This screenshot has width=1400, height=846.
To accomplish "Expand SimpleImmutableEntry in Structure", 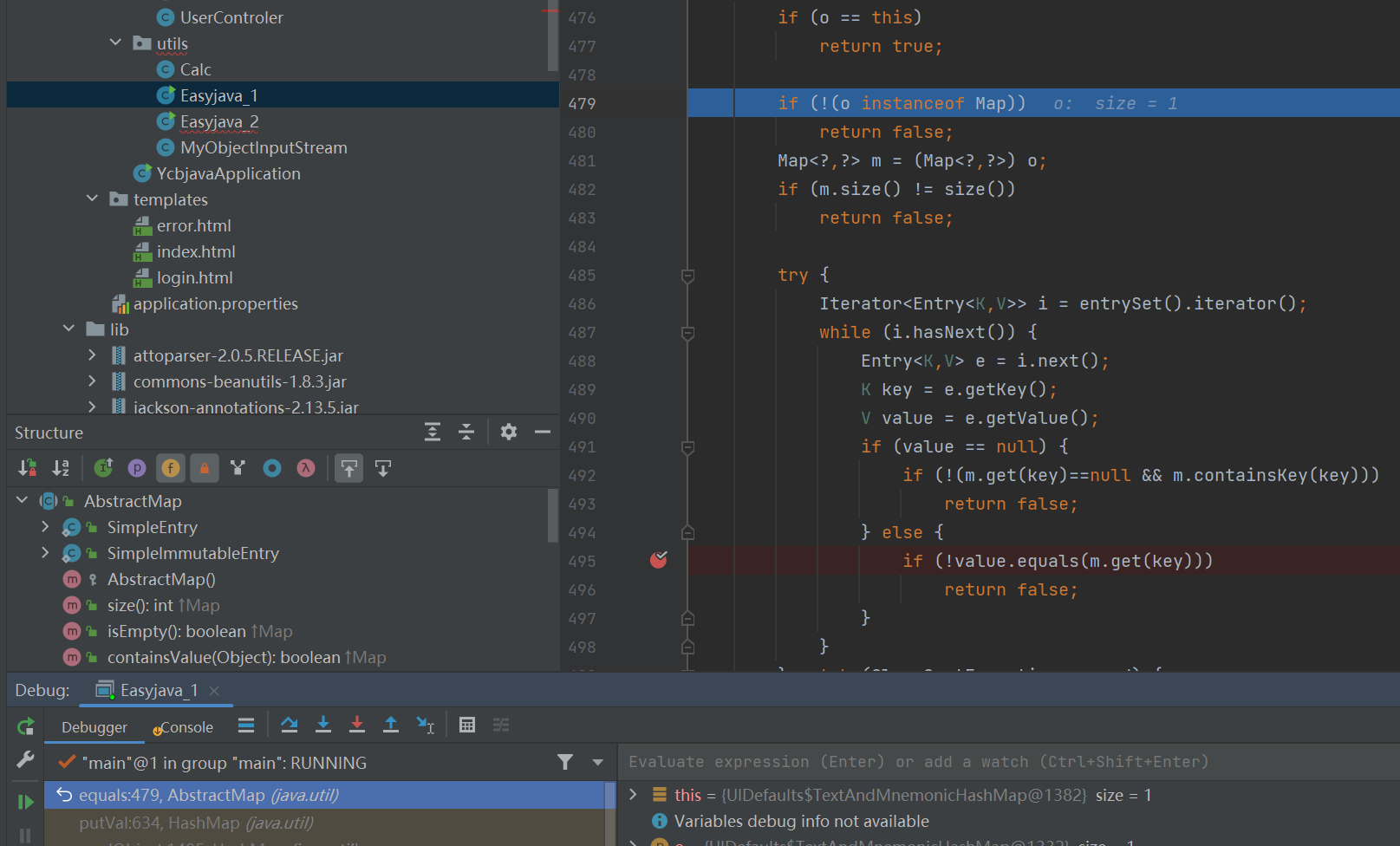I will 46,552.
